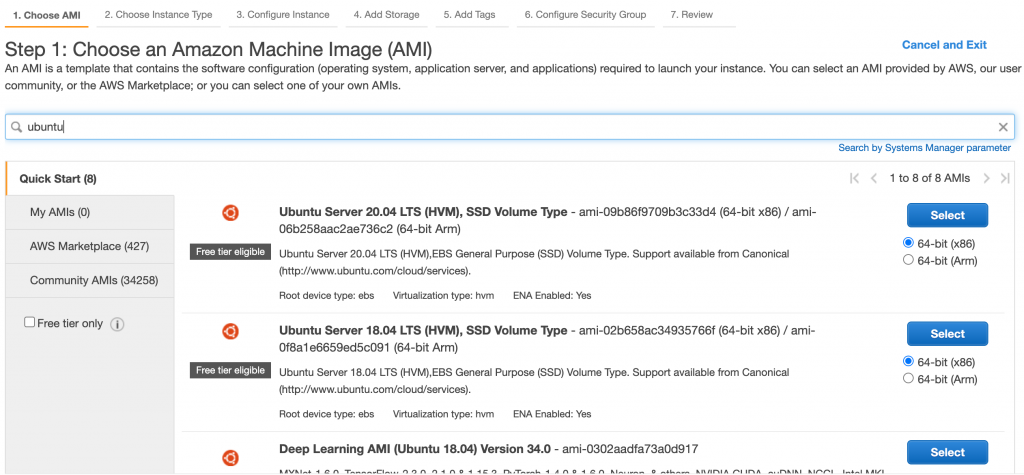Focus the AMI search field containing ubuntu

click(x=509, y=127)
